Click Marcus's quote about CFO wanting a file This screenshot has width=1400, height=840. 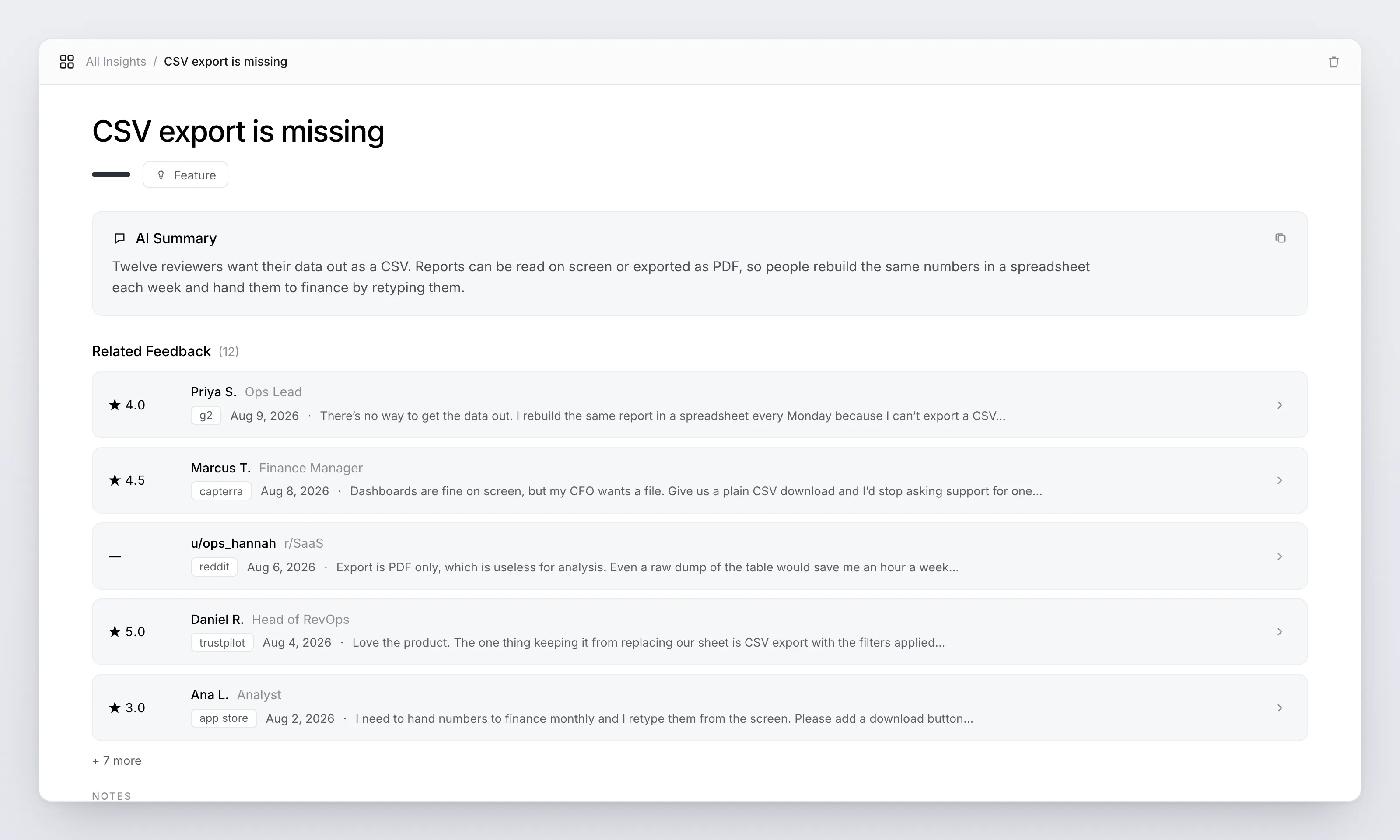coord(696,491)
